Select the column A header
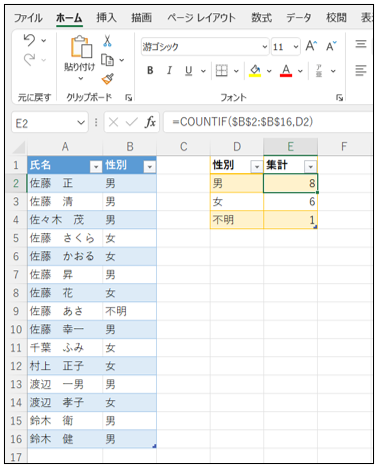Image resolution: width=376 pixels, height=466 pixels. 65,147
